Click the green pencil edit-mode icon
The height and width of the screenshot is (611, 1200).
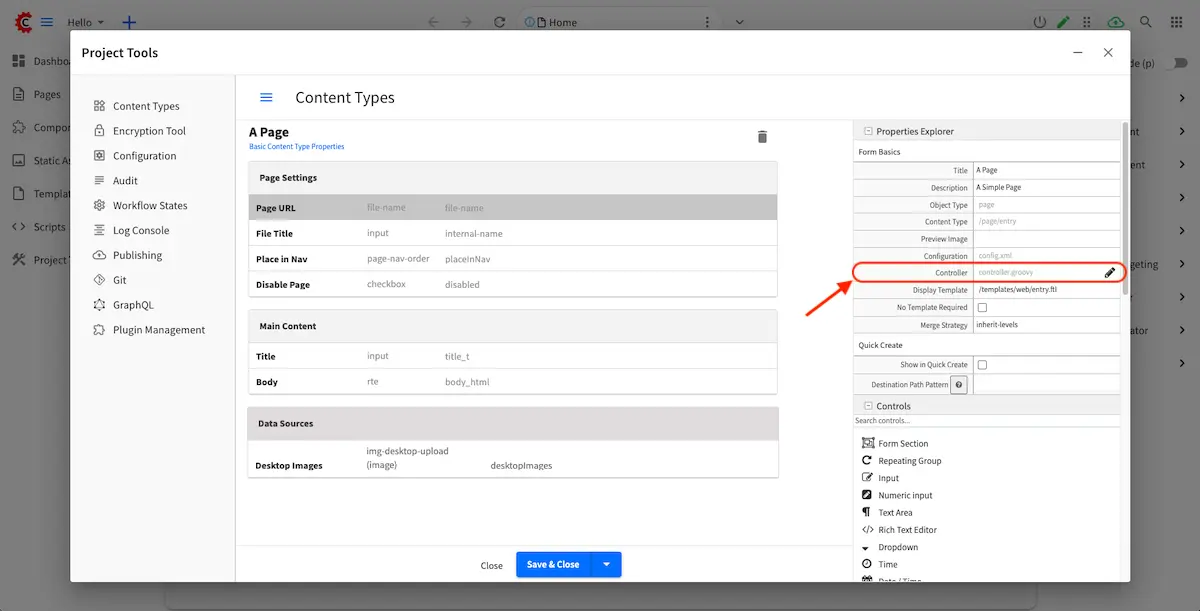[x=1064, y=22]
